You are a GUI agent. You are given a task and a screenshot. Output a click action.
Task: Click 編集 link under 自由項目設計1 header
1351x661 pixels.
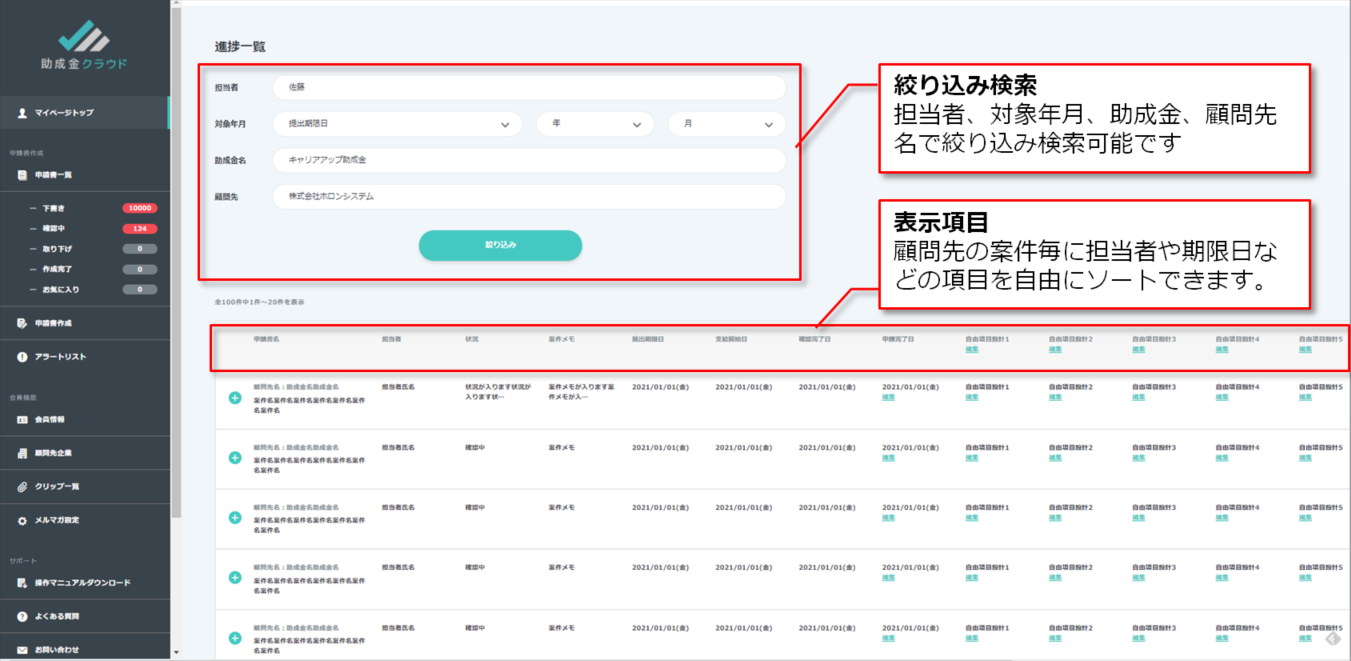click(971, 349)
